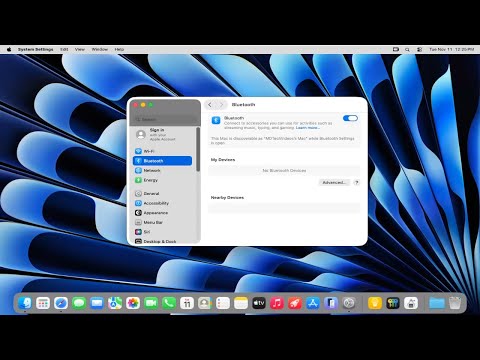
Task: Open Contacts from the Dock
Action: 205,303
